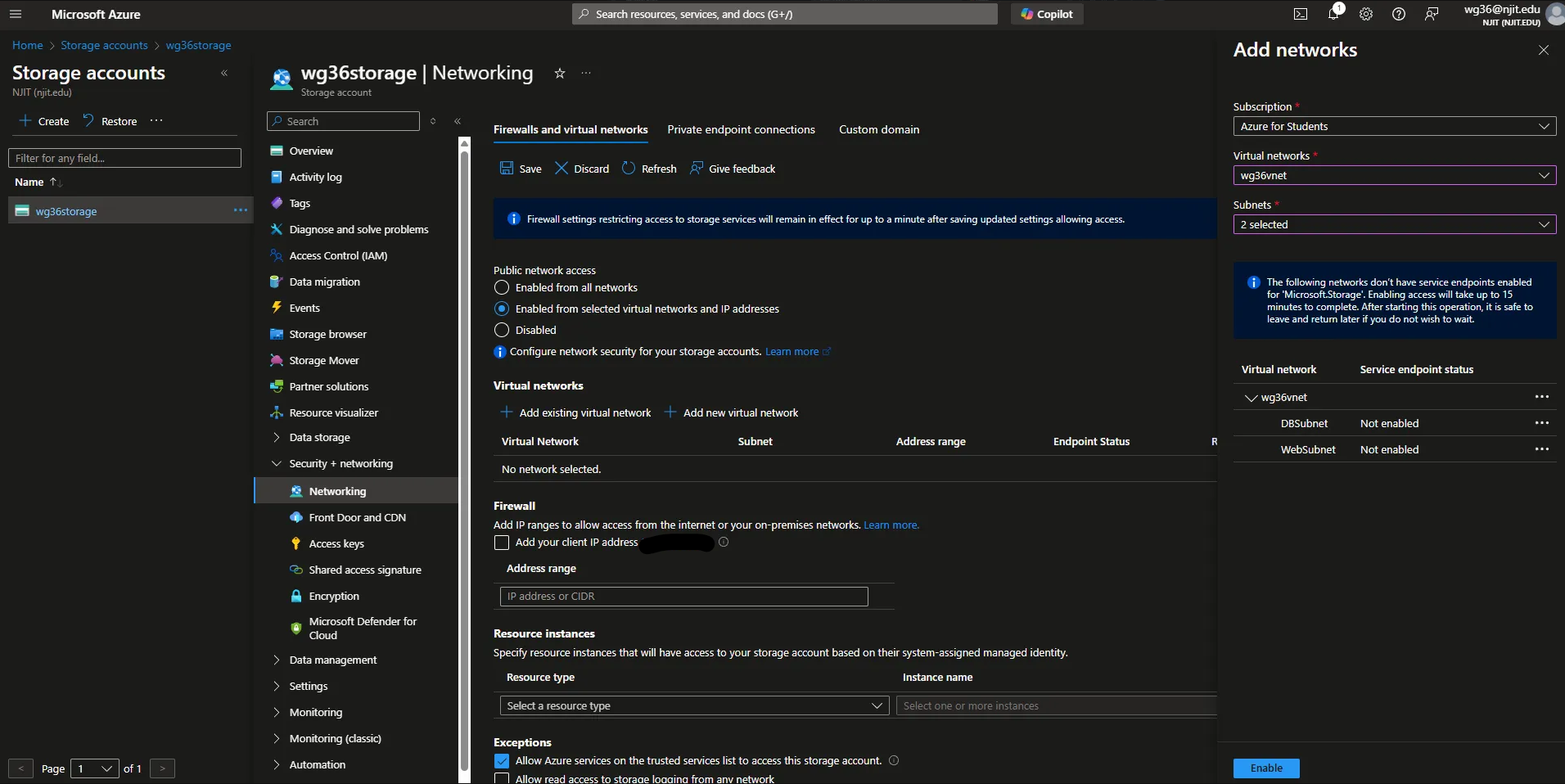
Task: Open portal settings gear icon
Action: pyautogui.click(x=1366, y=14)
